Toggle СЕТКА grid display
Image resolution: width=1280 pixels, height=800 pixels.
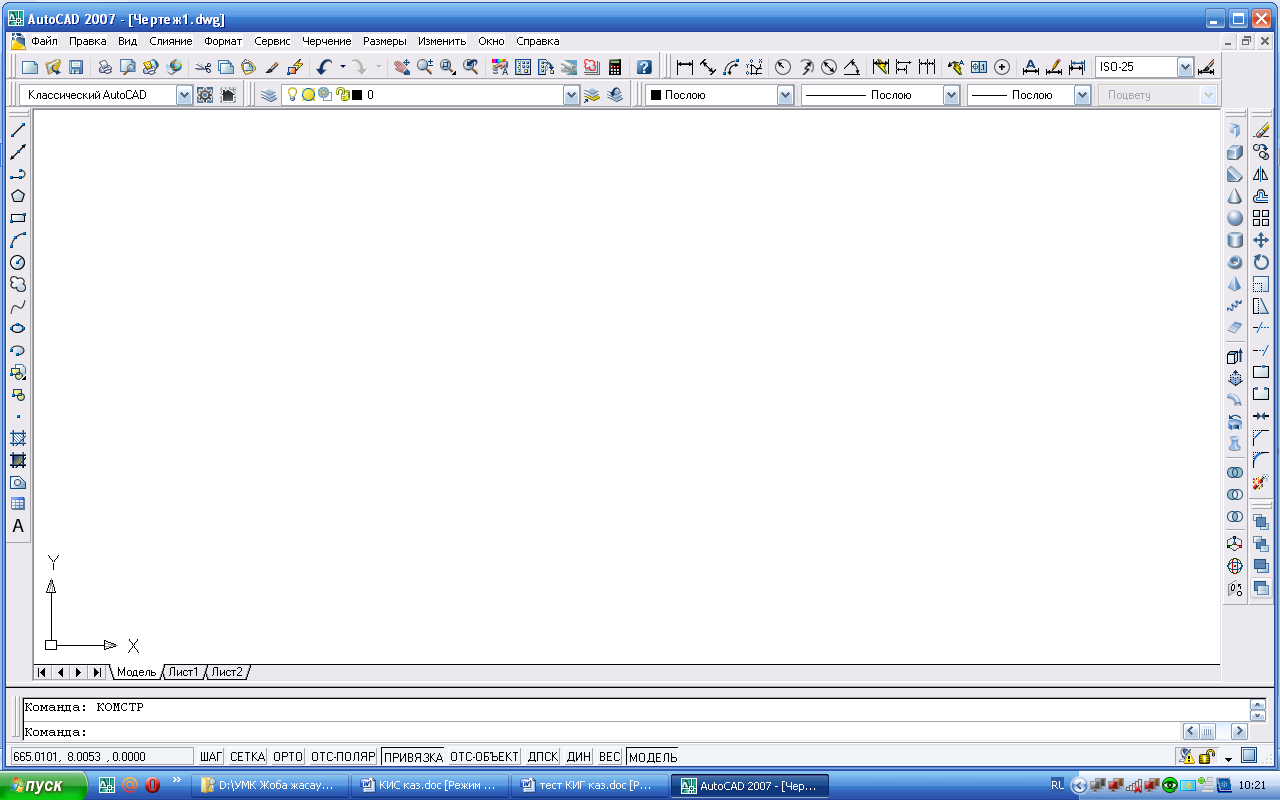click(x=247, y=757)
